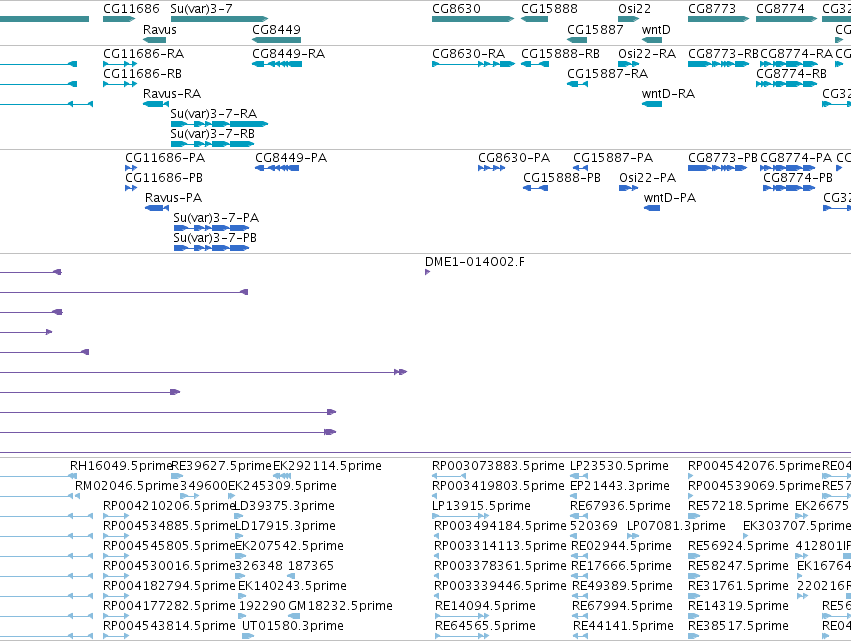Click protein CG15887-PA
This screenshot has height=641, width=851.
613,158
